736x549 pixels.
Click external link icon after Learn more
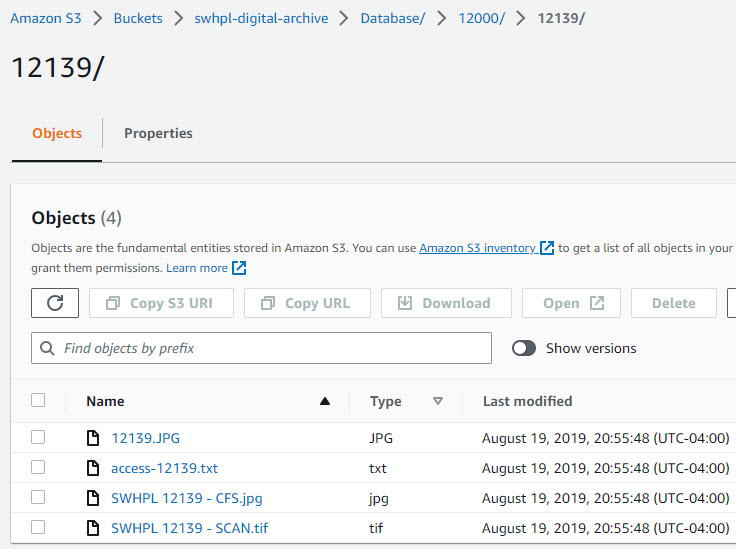coord(239,268)
